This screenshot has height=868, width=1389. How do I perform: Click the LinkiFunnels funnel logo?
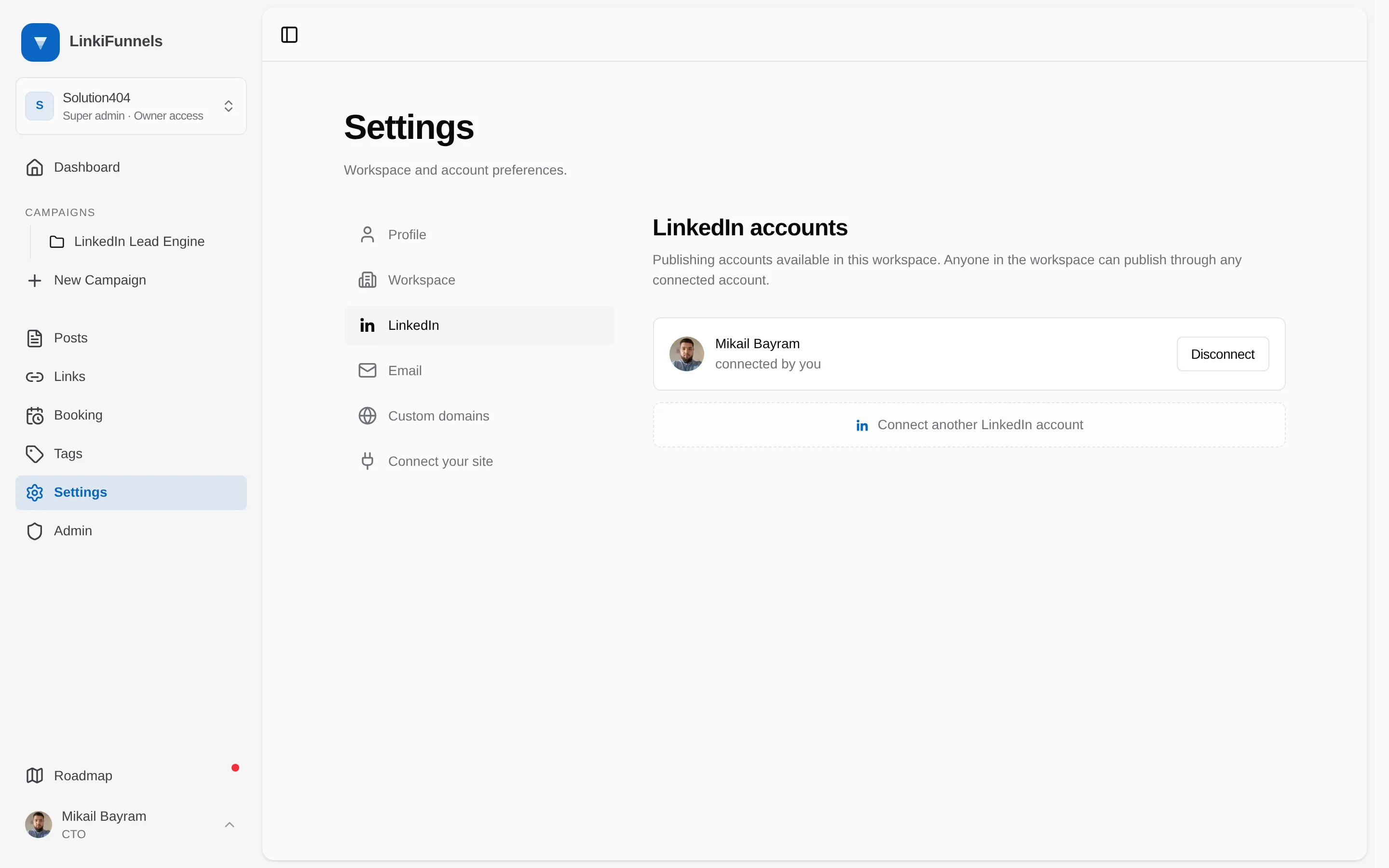pos(40,42)
